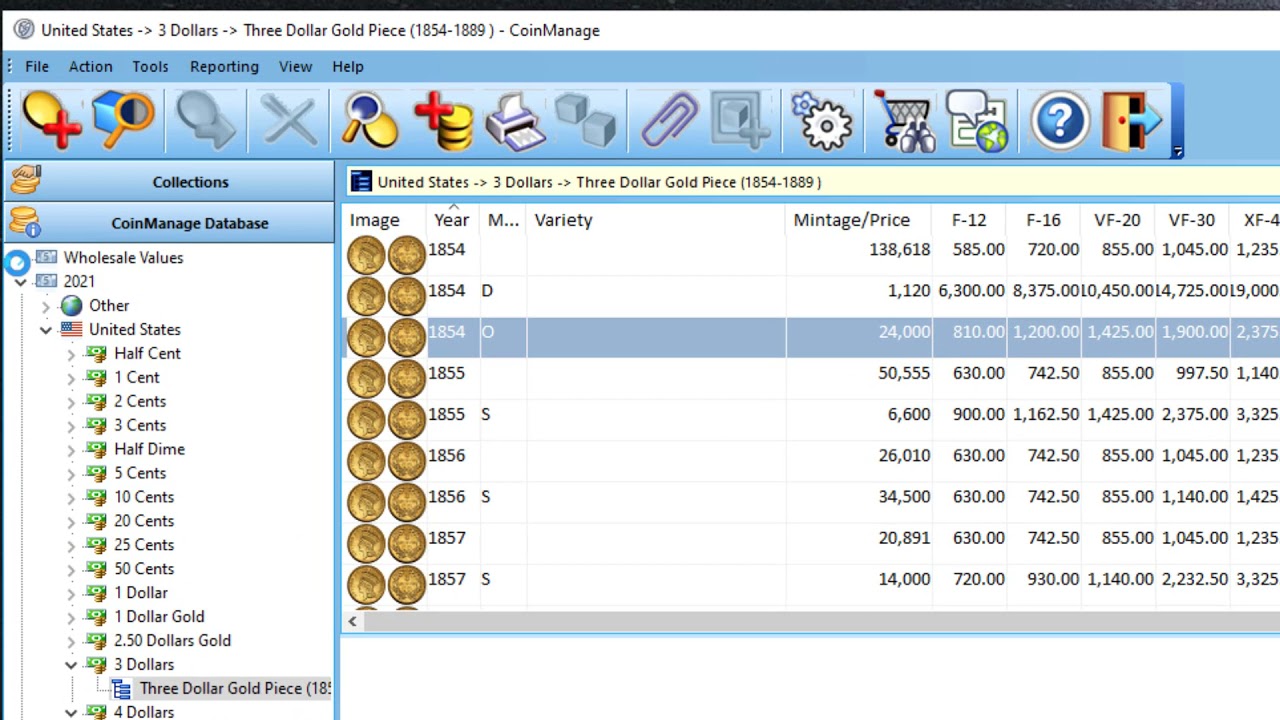This screenshot has height=720, width=1280.
Task: Click the Print toolbar icon
Action: click(x=515, y=121)
